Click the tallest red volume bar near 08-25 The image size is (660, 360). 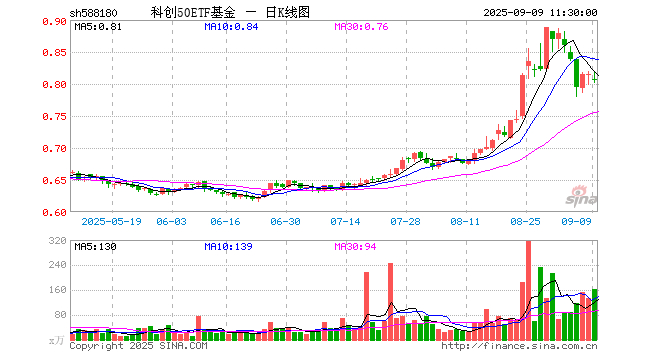[528, 291]
